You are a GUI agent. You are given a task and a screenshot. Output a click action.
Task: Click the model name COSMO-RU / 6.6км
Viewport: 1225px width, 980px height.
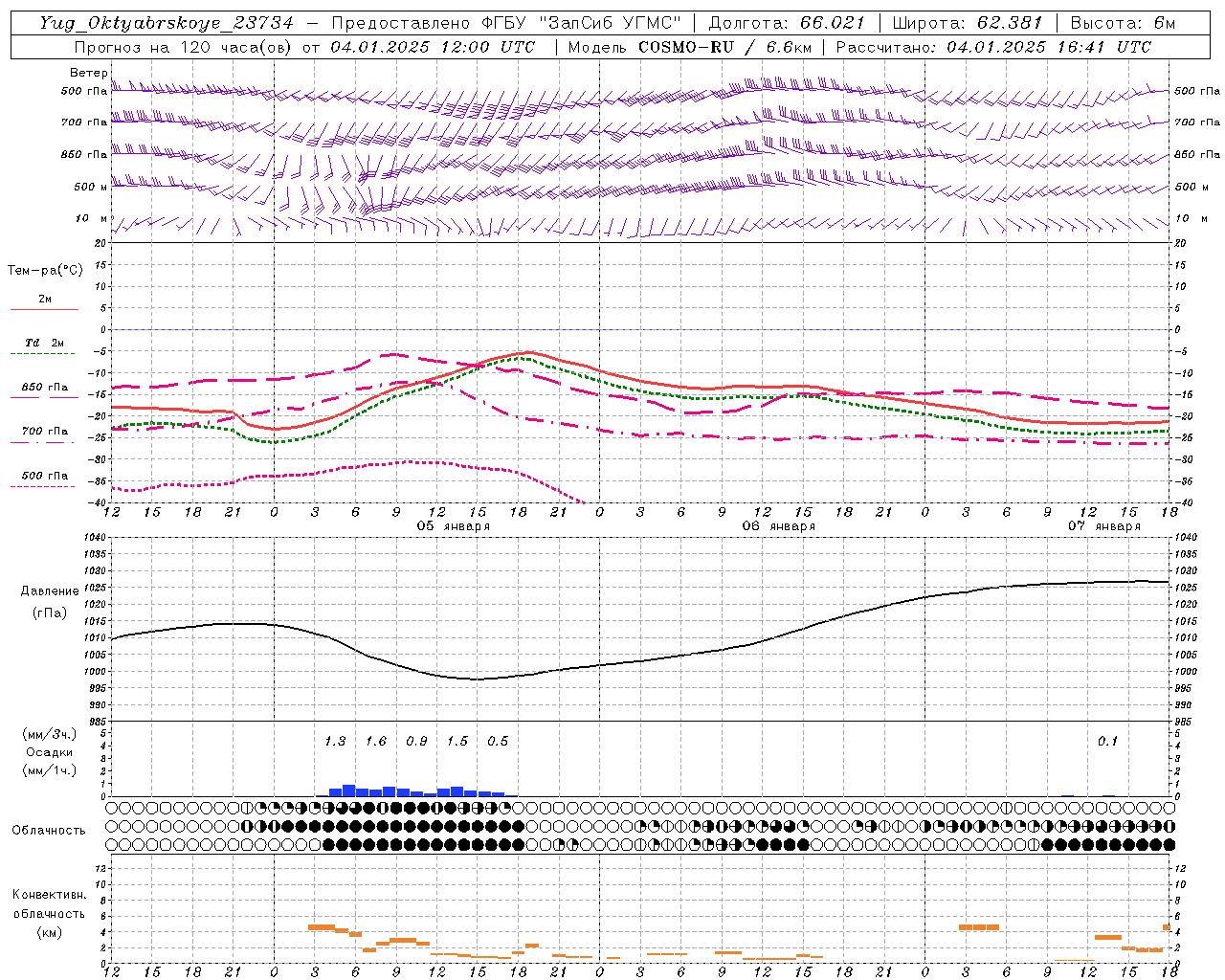724,47
